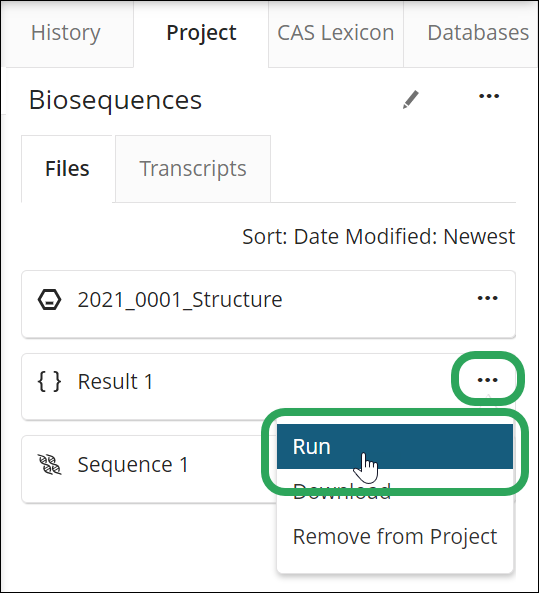539x593 pixels.
Task: Select the Project tab
Action: 201,33
